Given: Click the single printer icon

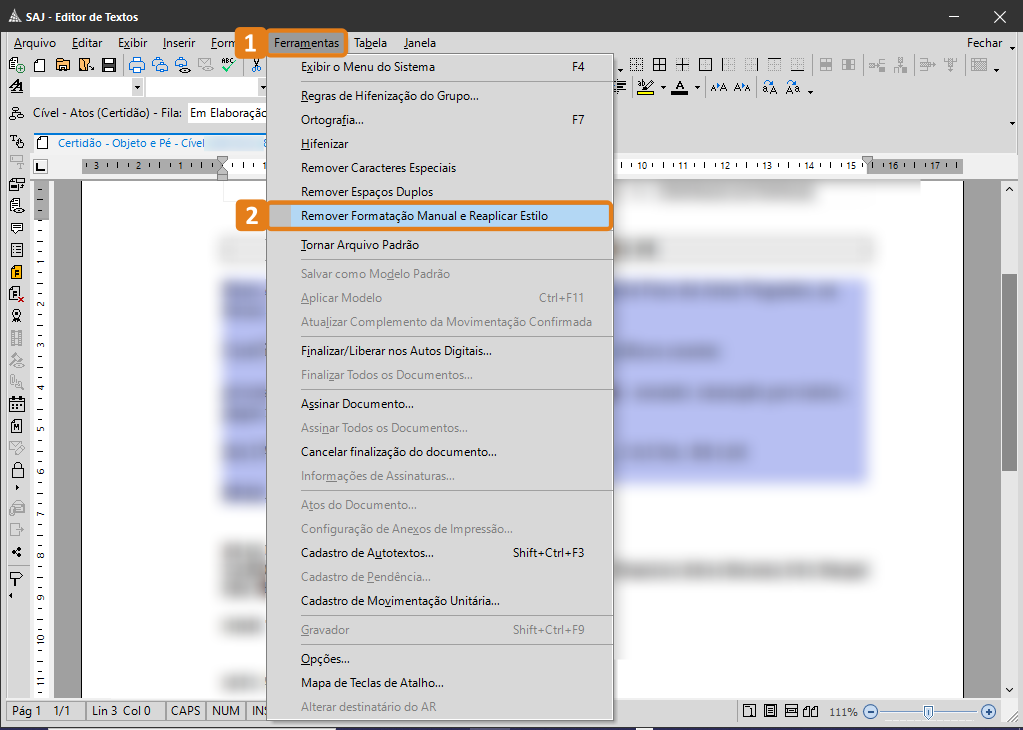Looking at the screenshot, I should click(136, 65).
